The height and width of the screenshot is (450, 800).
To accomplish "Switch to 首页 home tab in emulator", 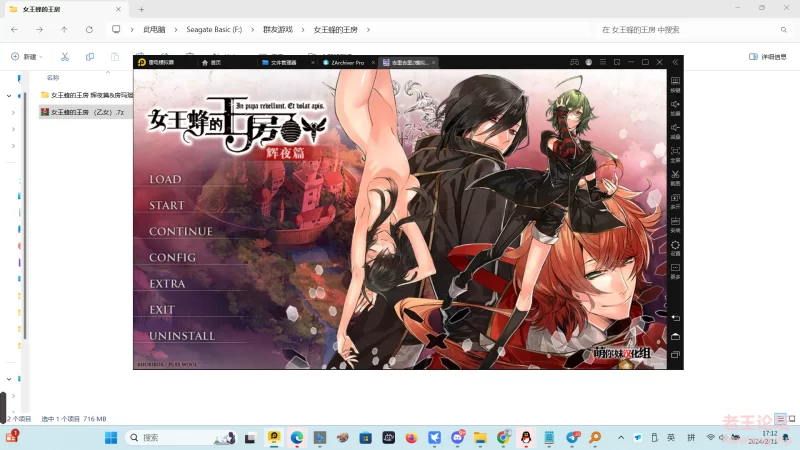I will point(211,62).
